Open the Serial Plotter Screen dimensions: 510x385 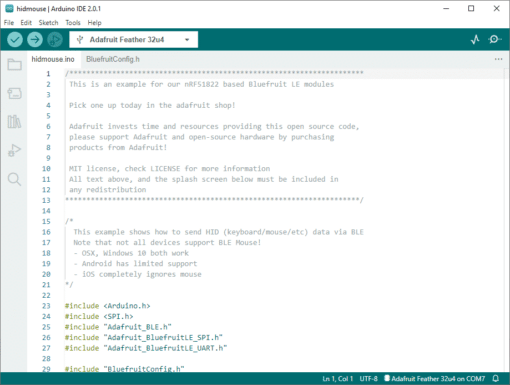475,40
